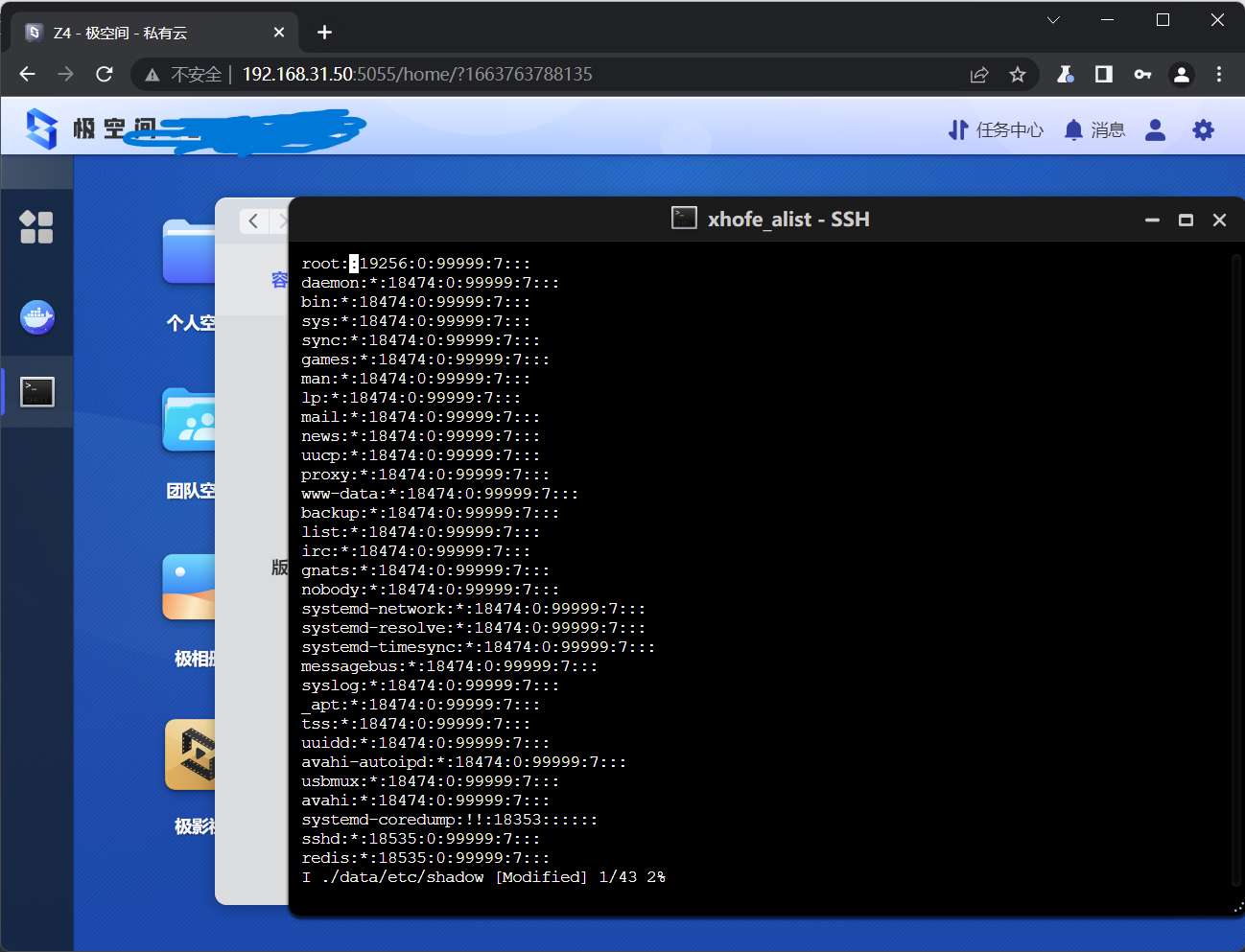Open the video app icon
This screenshot has width=1245, height=952.
(x=190, y=755)
